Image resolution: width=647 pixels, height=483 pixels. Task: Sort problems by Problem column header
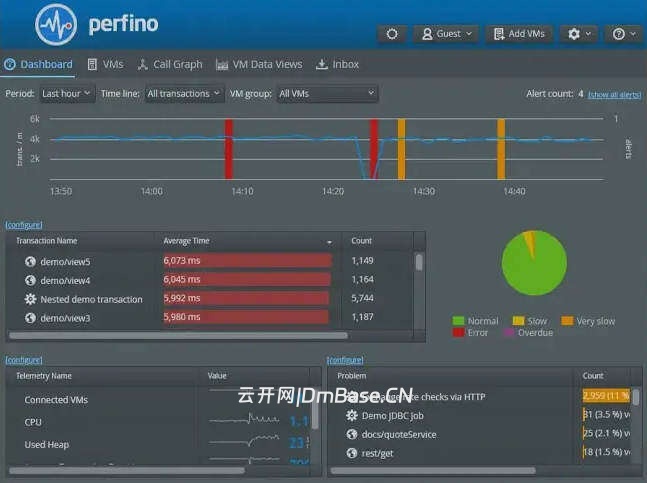[x=352, y=376]
